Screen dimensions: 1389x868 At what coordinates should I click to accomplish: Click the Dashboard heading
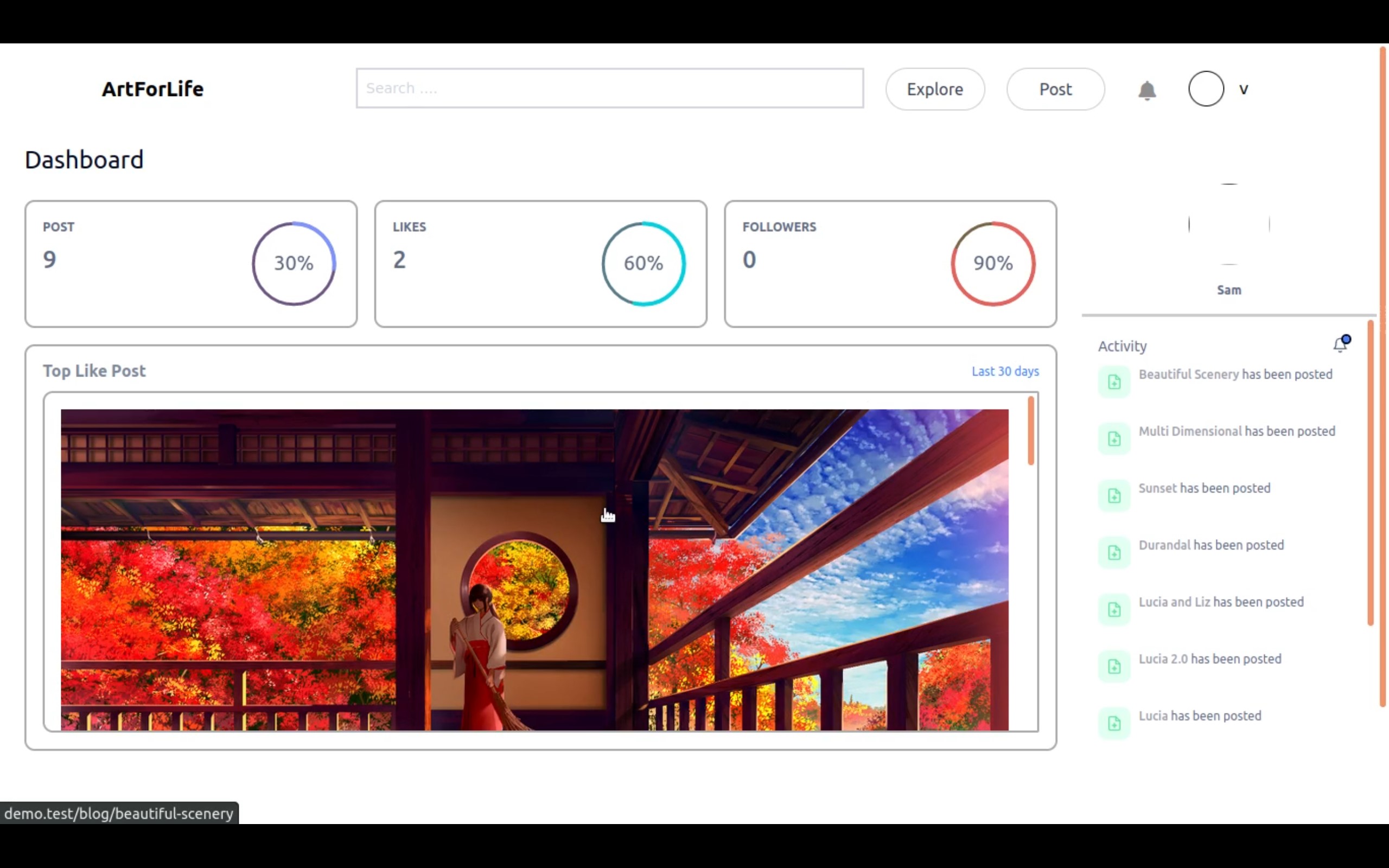(84, 159)
